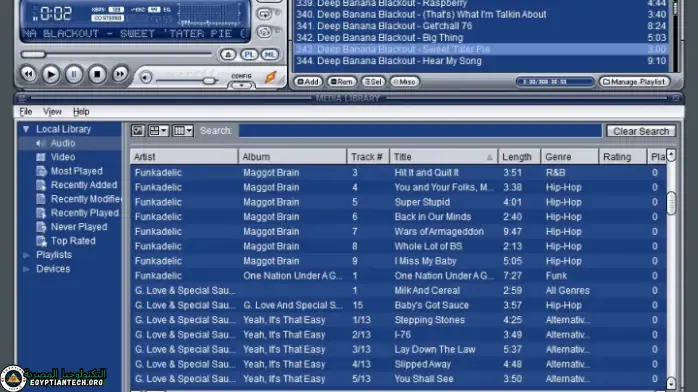Toggle the media library with ML button

coord(269,54)
